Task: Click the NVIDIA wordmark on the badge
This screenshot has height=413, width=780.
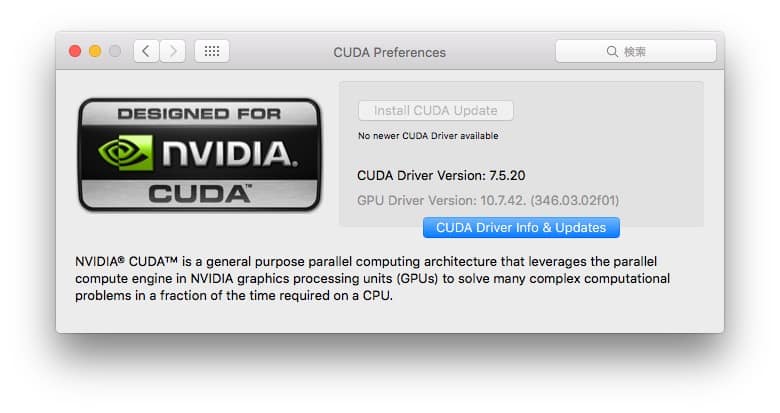Action: [228, 154]
